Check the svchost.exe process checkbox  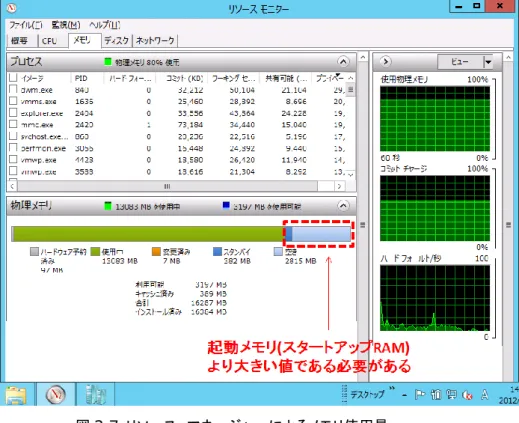[x=13, y=136]
